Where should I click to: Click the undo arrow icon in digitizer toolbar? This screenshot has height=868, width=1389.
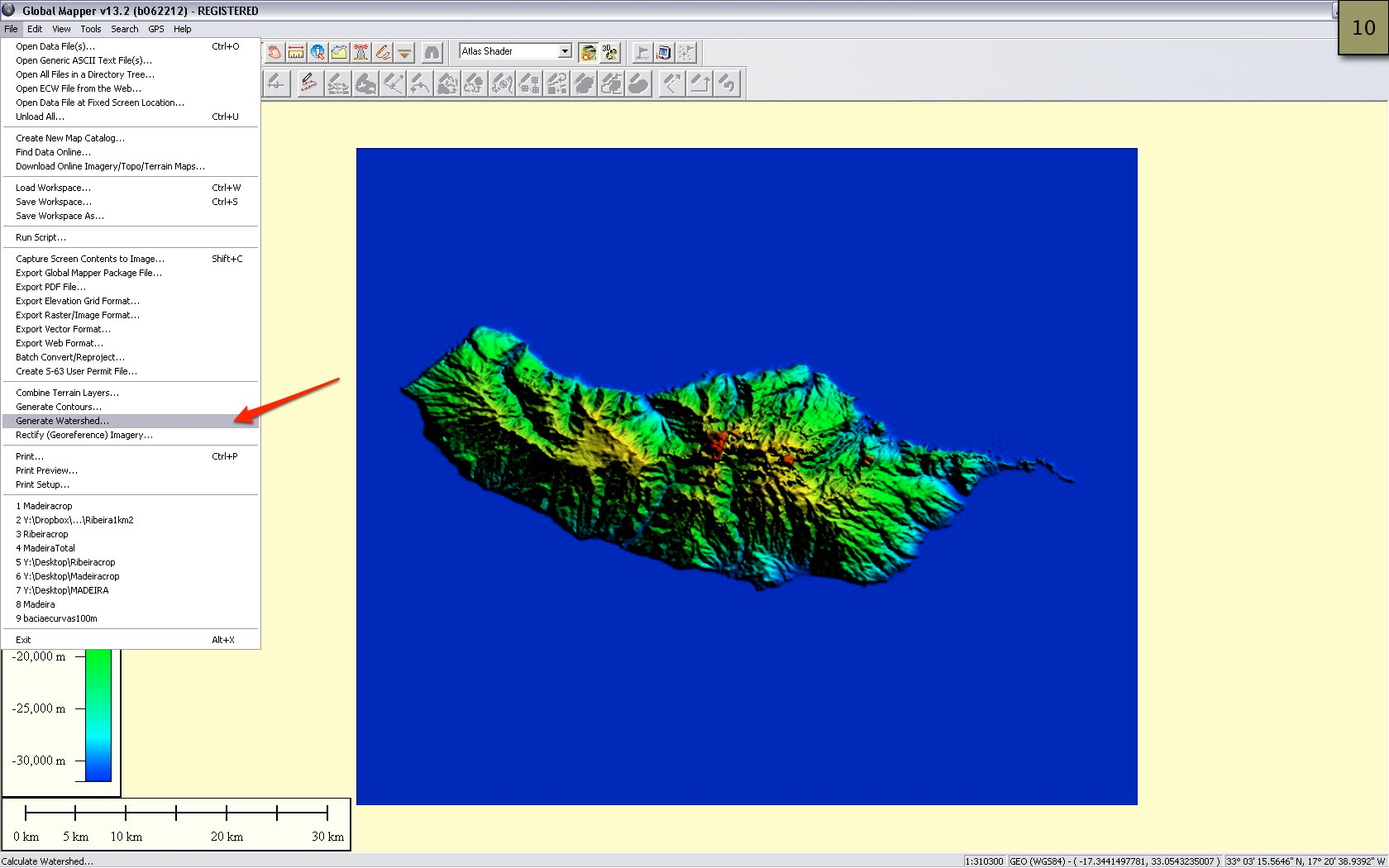pyautogui.click(x=728, y=83)
